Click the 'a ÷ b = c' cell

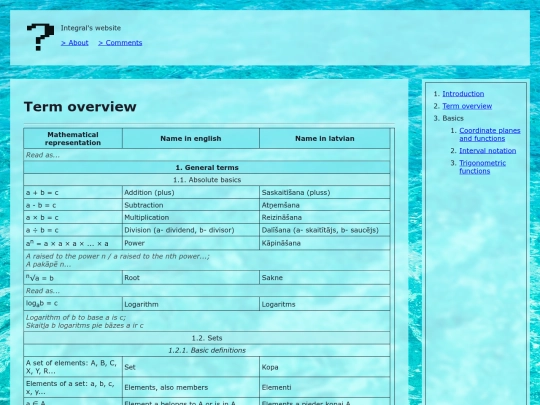pyautogui.click(x=73, y=230)
